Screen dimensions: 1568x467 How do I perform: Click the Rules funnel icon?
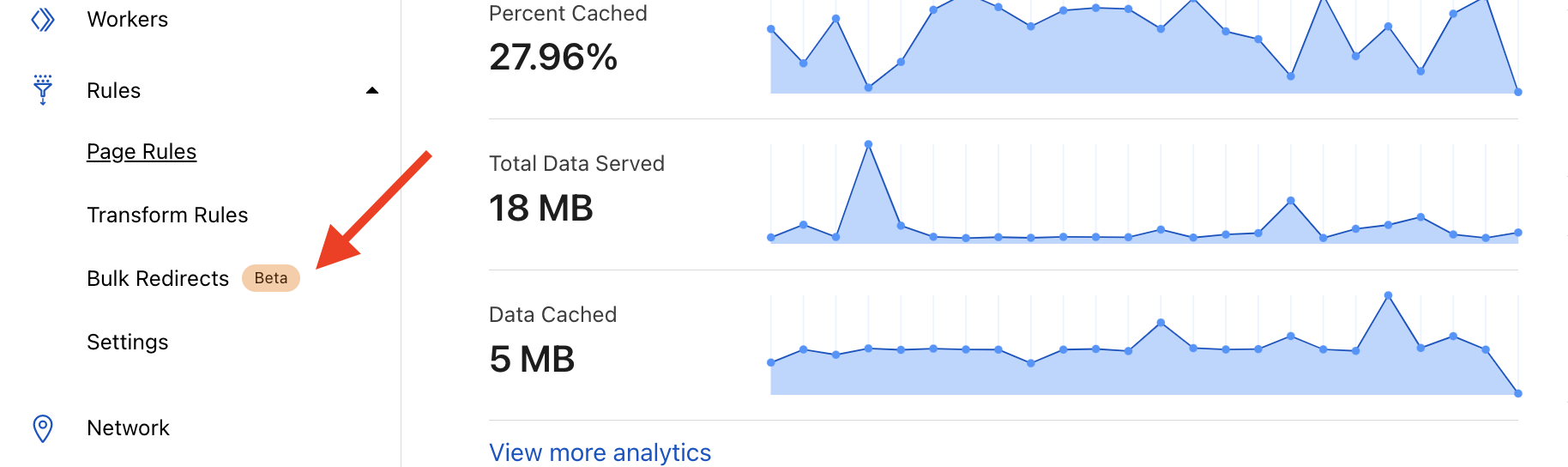pos(43,89)
